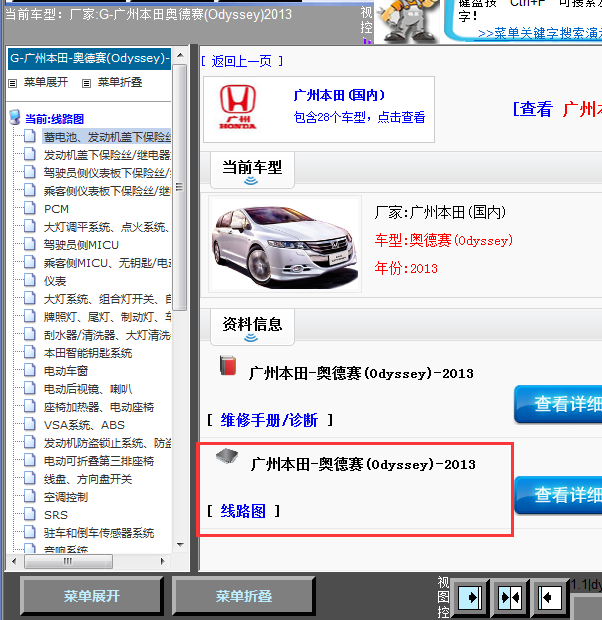Screen dimensions: 602x620
Task: Collapse the 资料信息 section header
Action: (252, 327)
